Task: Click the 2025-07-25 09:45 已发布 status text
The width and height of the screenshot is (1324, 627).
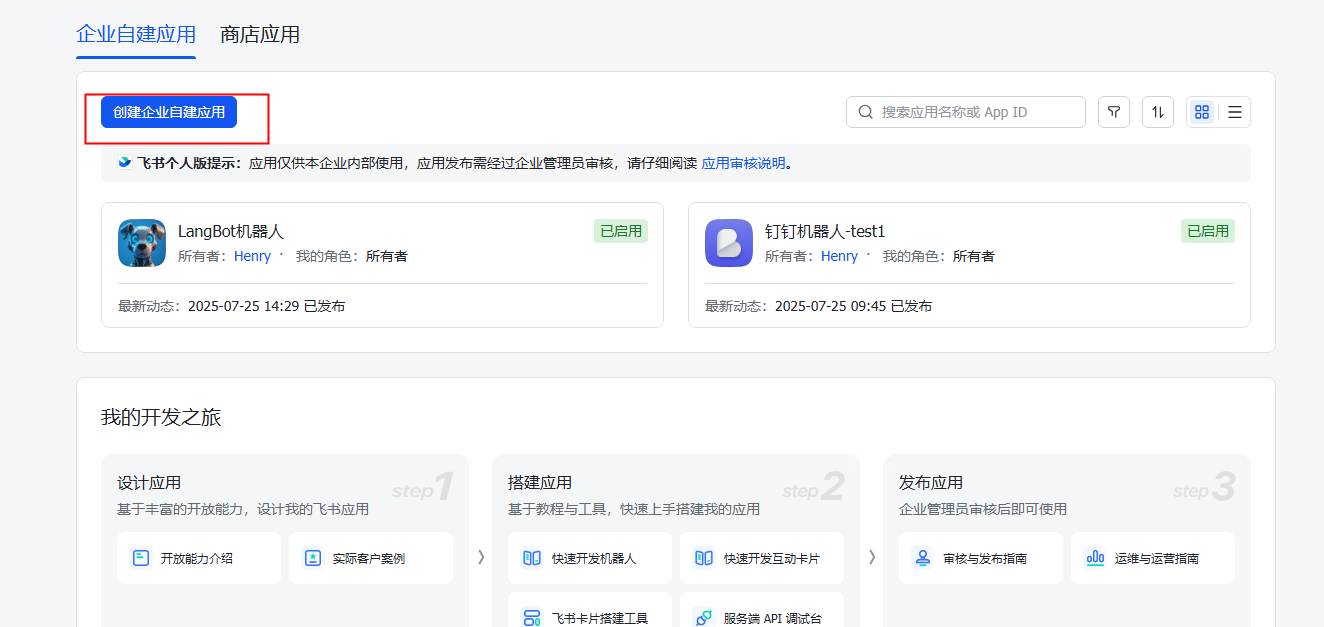Action: point(853,306)
